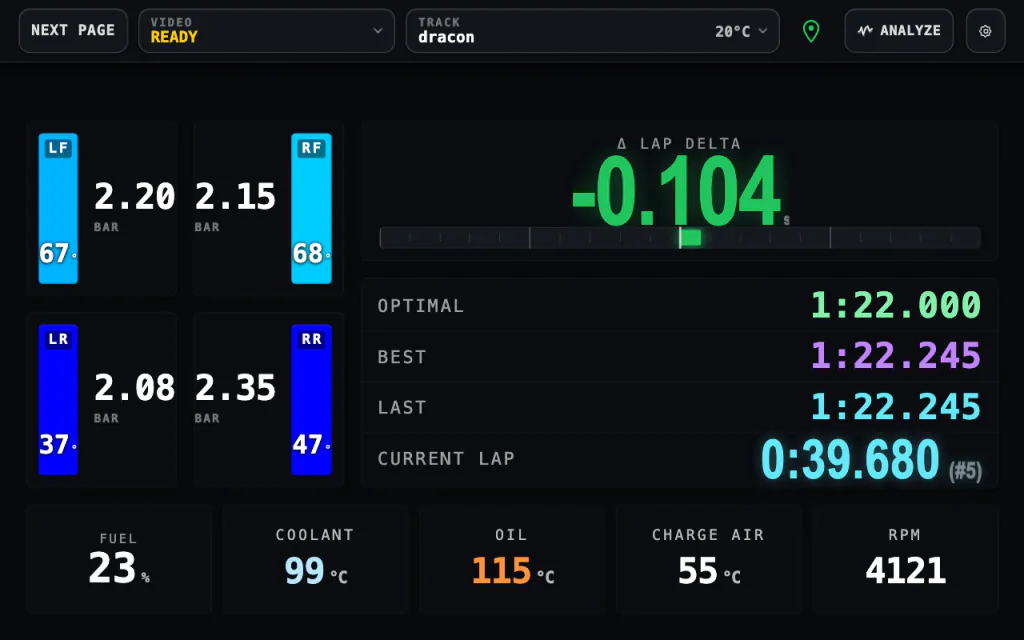
Task: Click the 2.15 BAR pressure value
Action: click(235, 196)
